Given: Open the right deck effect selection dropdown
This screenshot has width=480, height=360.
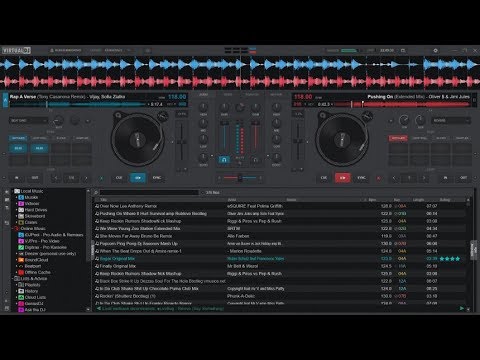Looking at the screenshot, I should click(x=451, y=120).
